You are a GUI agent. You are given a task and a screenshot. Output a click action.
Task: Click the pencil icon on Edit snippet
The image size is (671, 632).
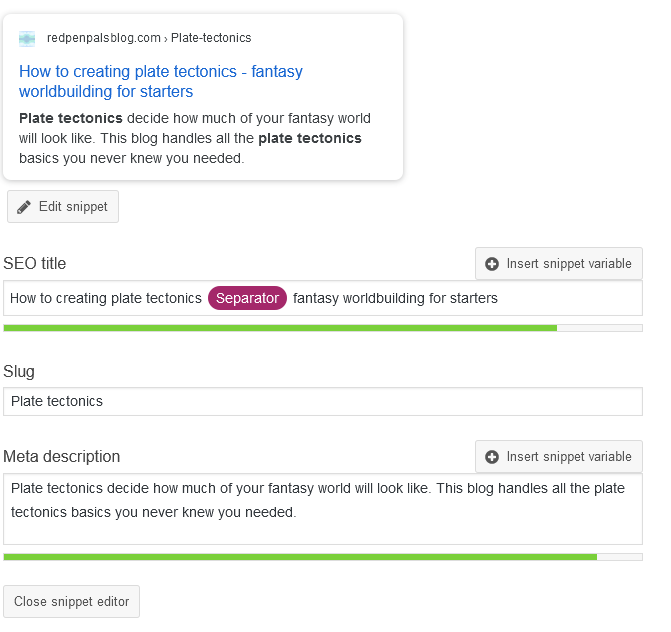click(x=24, y=207)
